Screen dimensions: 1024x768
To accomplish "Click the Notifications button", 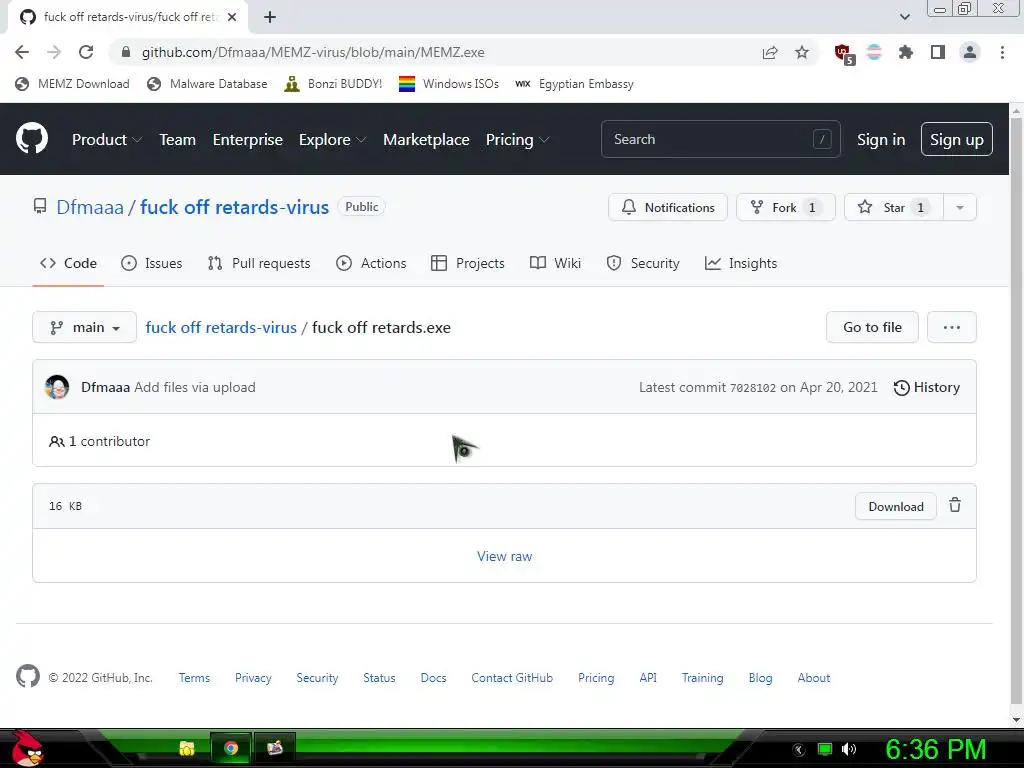I will coord(667,207).
